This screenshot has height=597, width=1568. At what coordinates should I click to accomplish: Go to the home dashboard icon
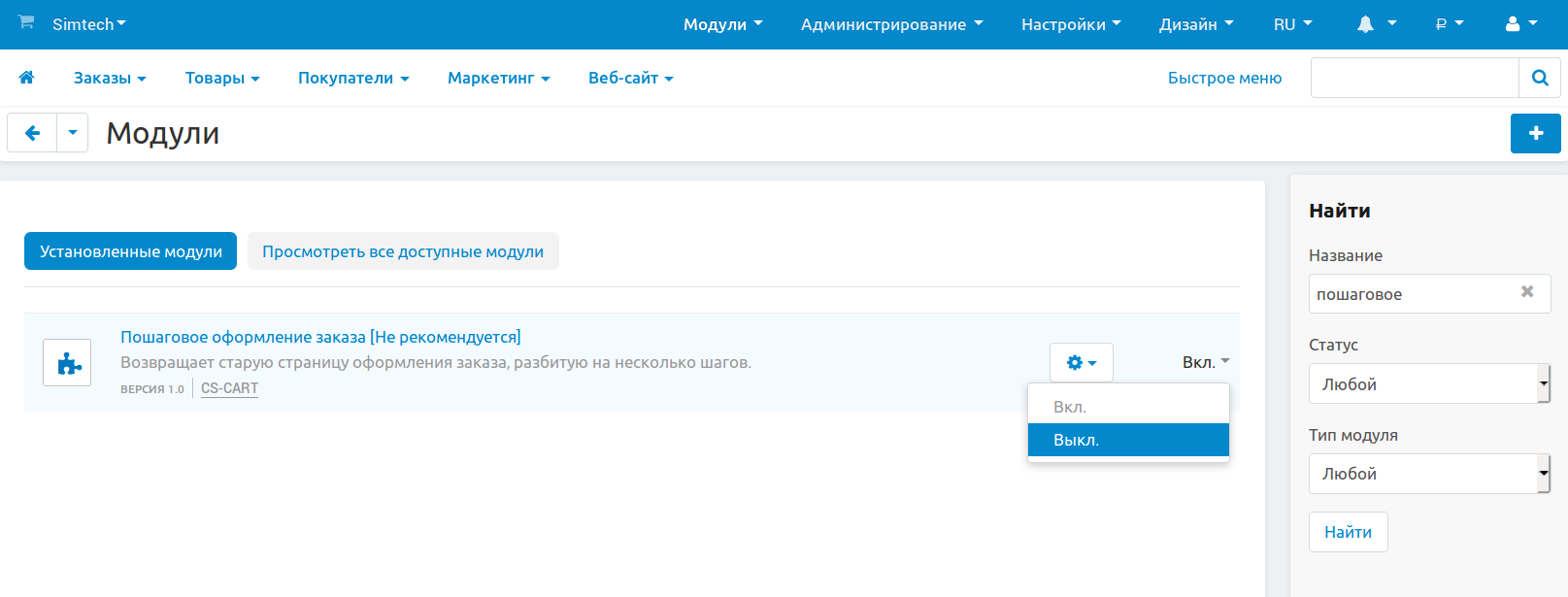click(x=26, y=78)
